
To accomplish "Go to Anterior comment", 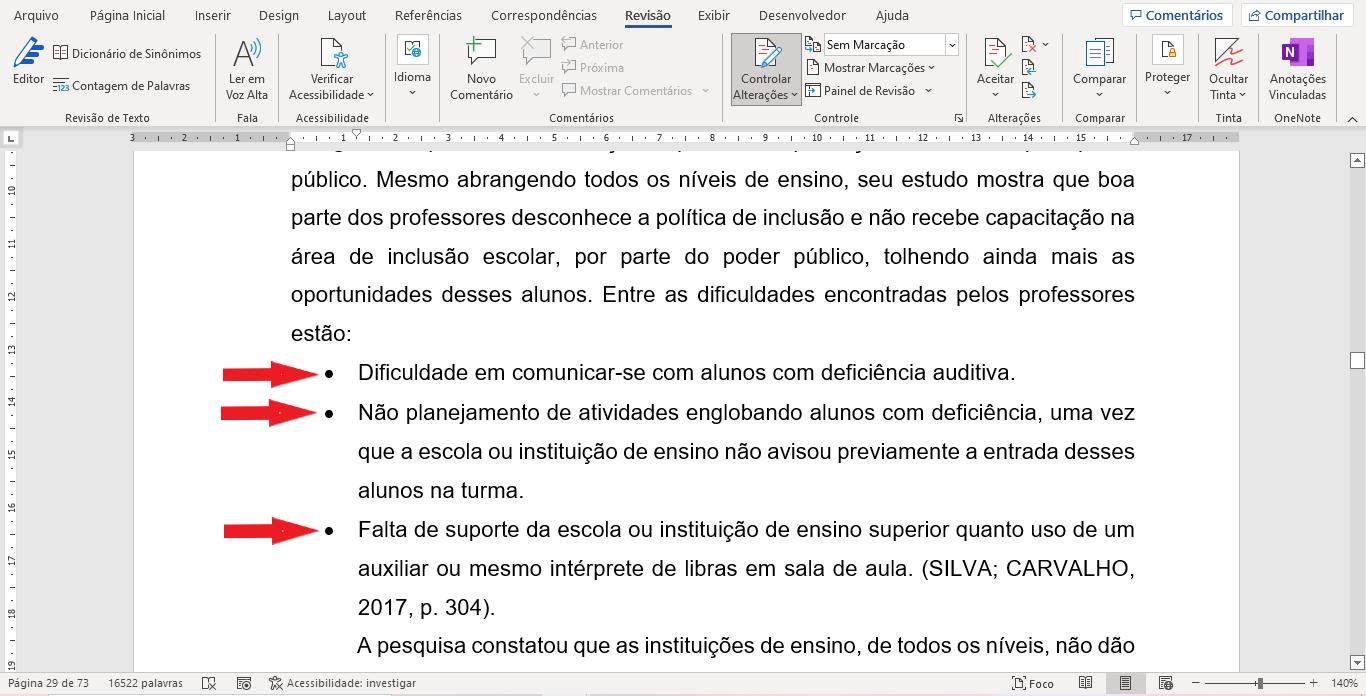I will coord(592,45).
